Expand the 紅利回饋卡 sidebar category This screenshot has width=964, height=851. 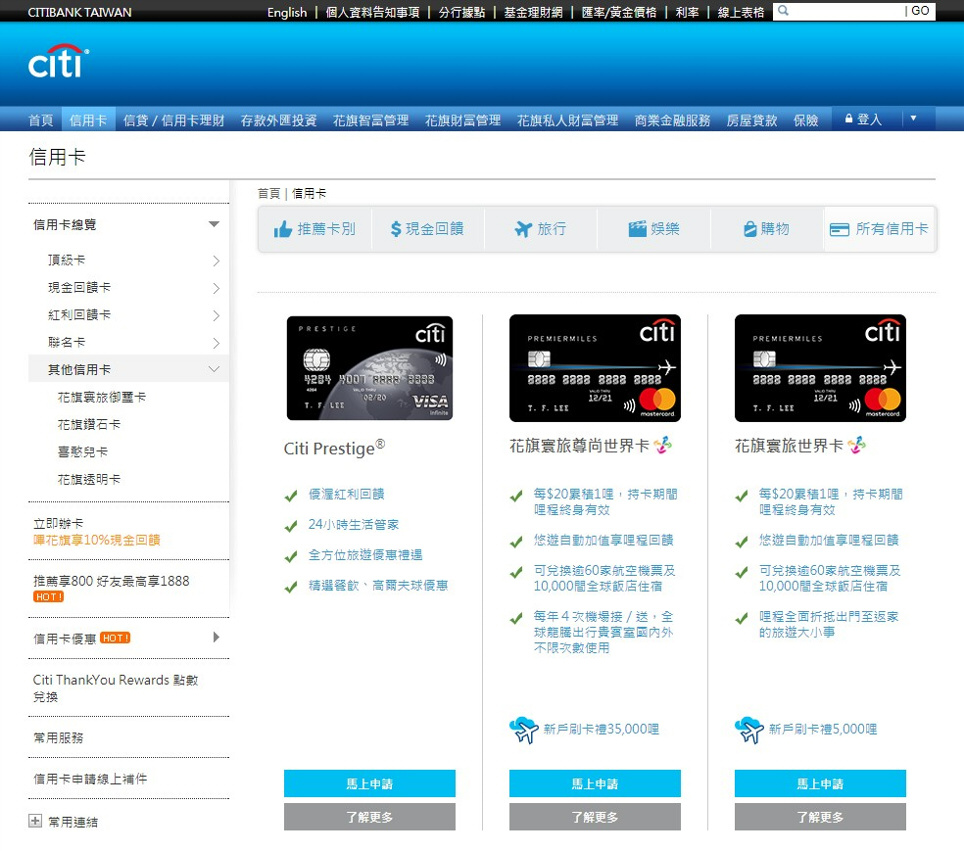216,315
